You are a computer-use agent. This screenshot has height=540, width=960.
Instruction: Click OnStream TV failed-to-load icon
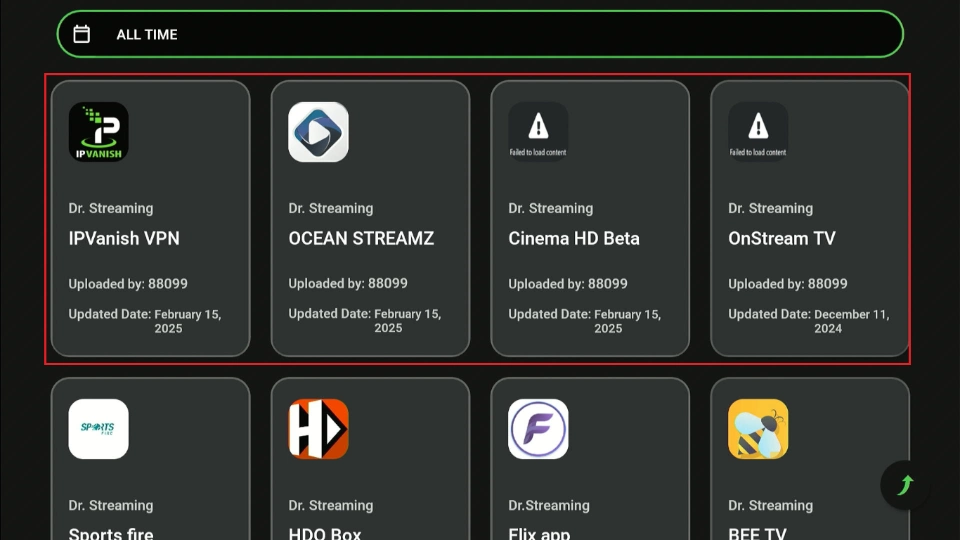(758, 132)
